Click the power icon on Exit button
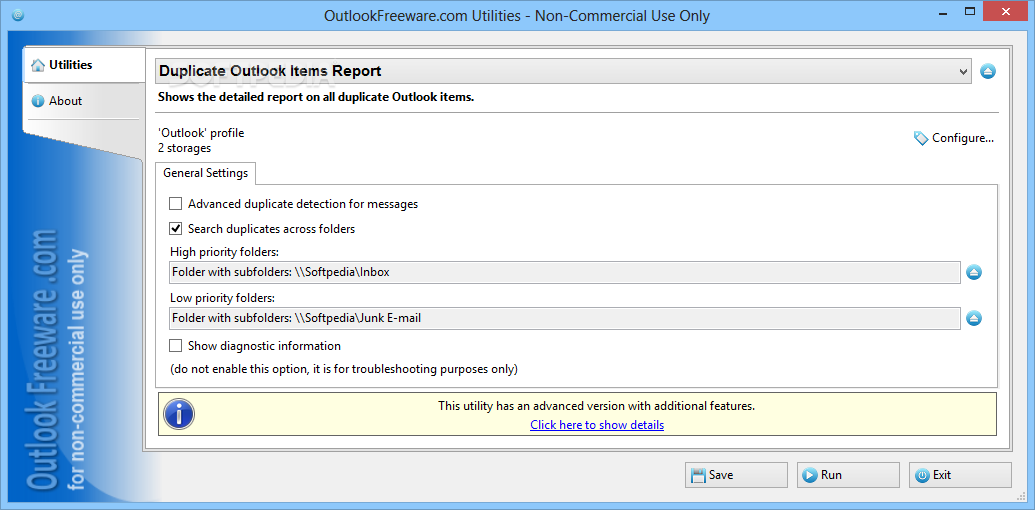The height and width of the screenshot is (510, 1035). point(922,475)
